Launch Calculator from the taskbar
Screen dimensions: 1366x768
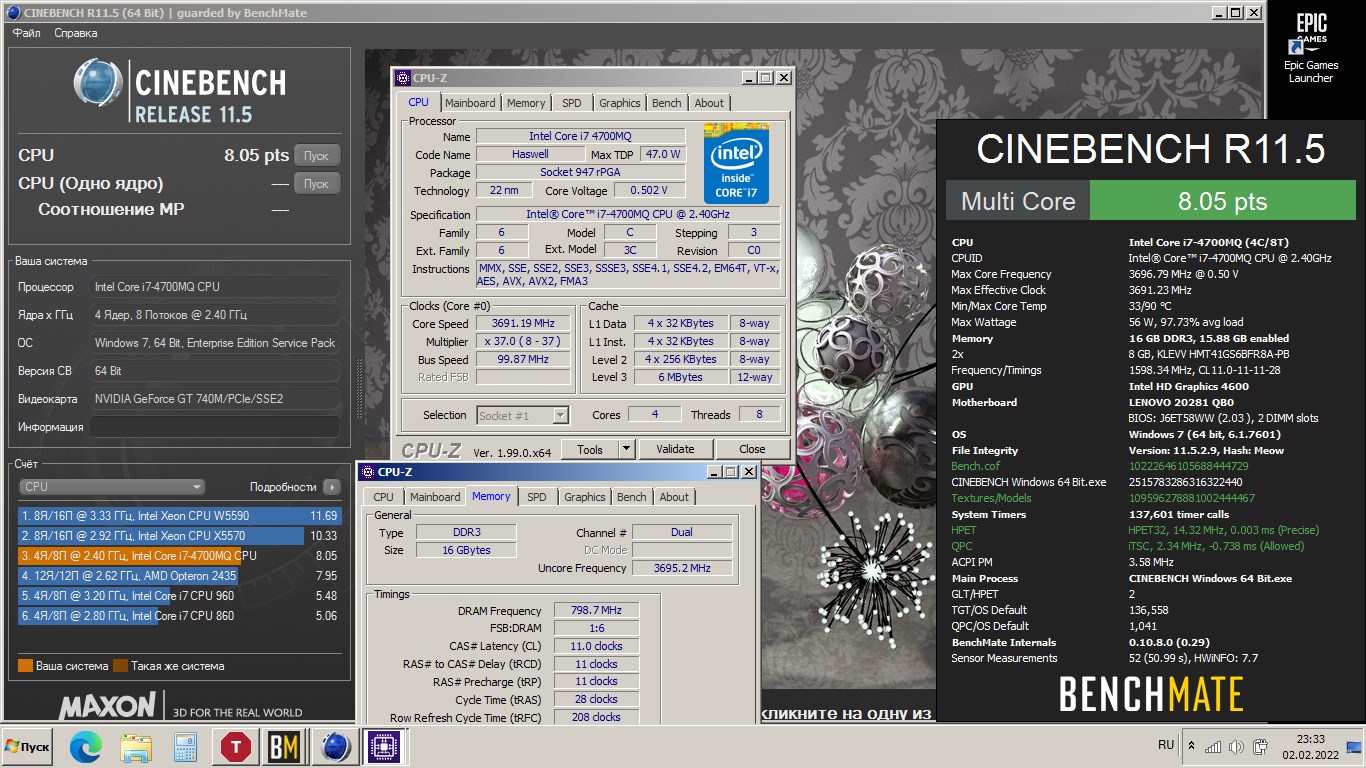[185, 747]
